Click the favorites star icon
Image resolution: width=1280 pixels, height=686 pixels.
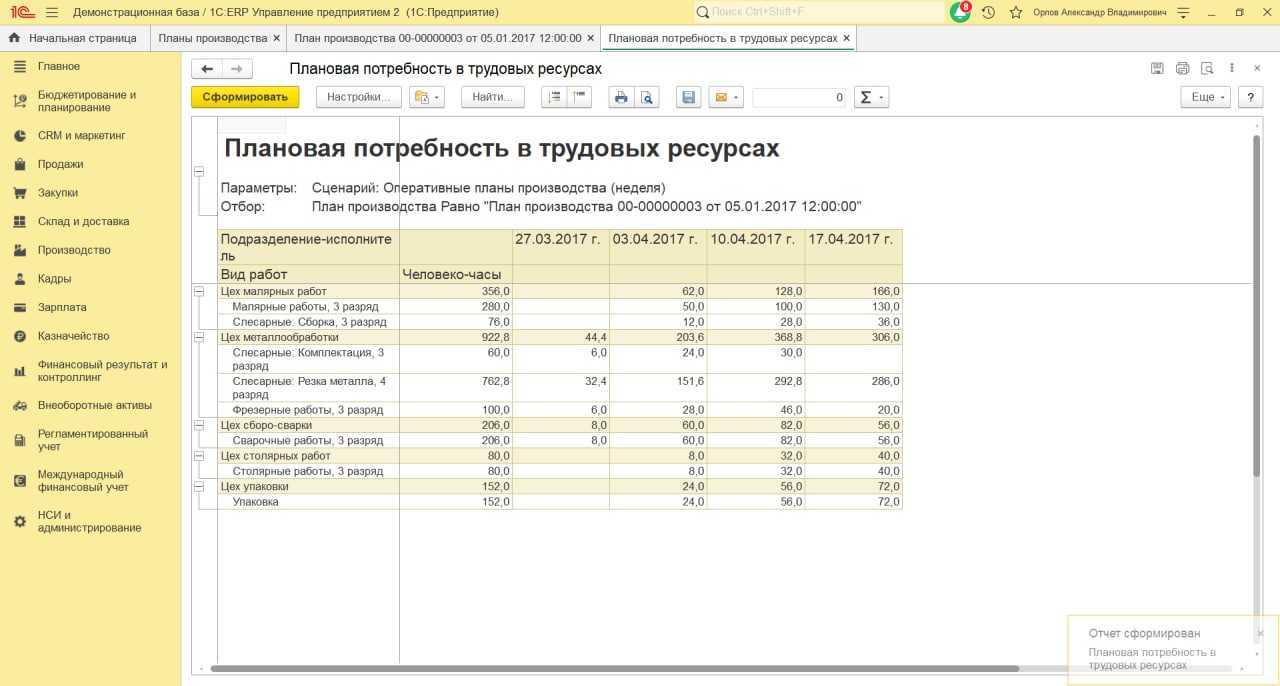(x=1016, y=12)
